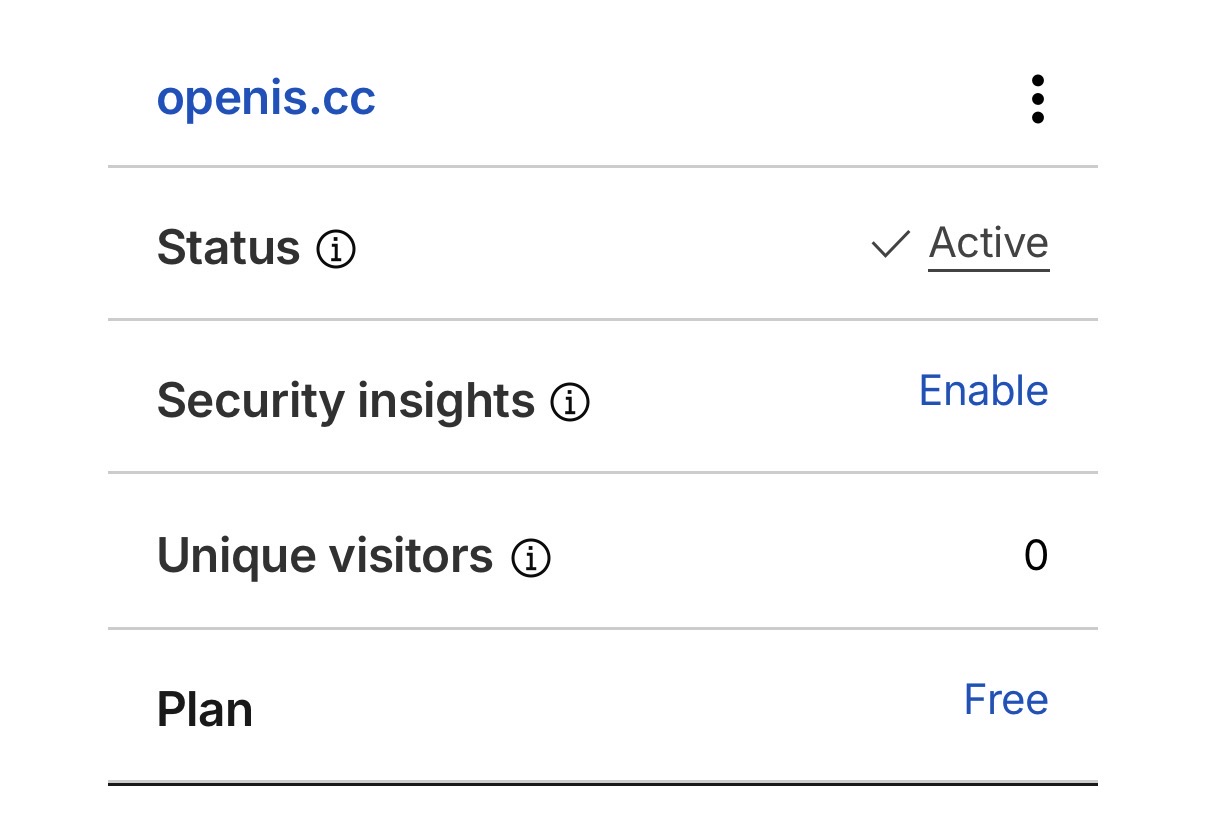The width and height of the screenshot is (1206, 815).
Task: Click the Unique visitors info icon
Action: tap(531, 558)
